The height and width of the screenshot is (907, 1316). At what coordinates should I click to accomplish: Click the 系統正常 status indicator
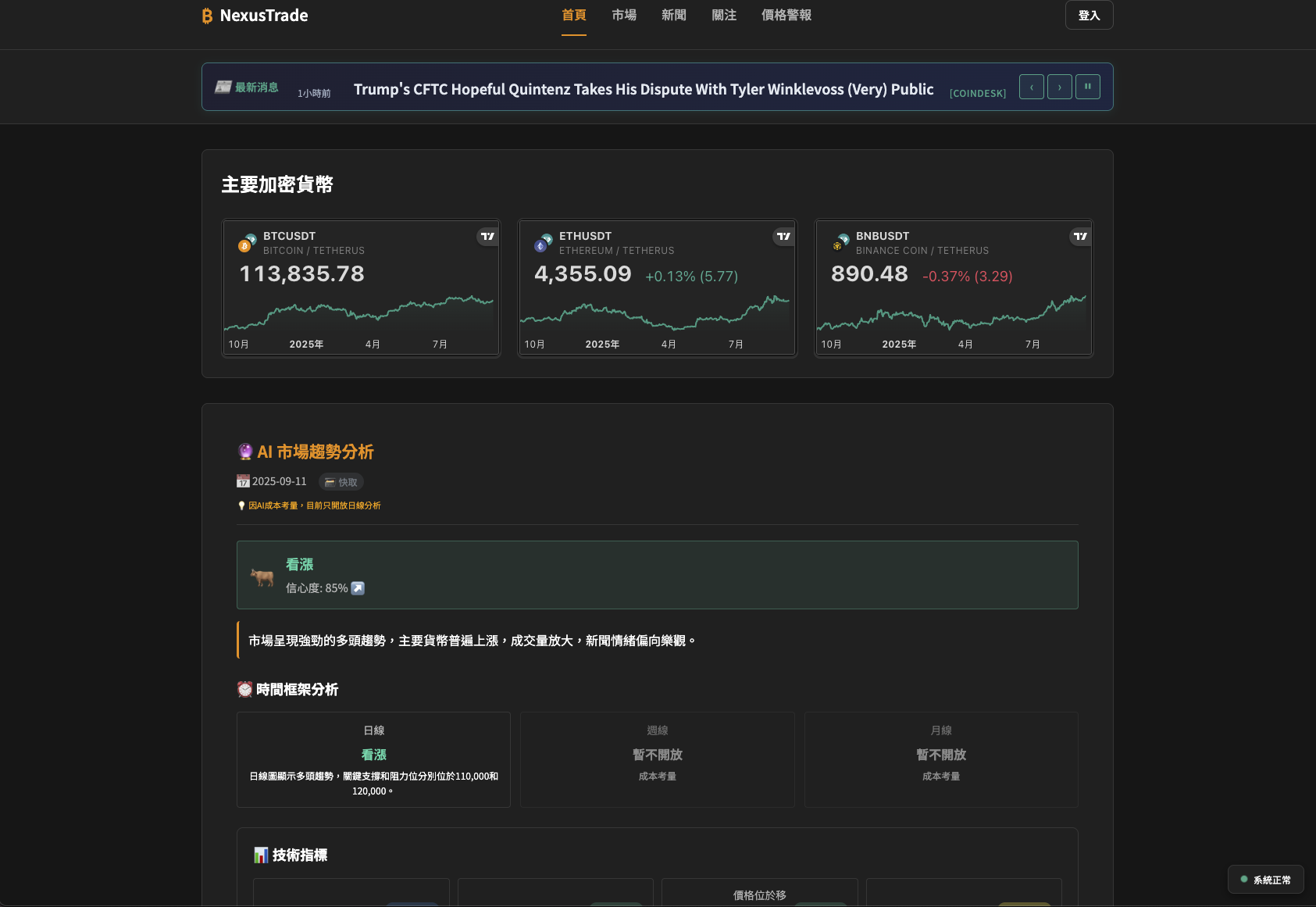coord(1265,879)
